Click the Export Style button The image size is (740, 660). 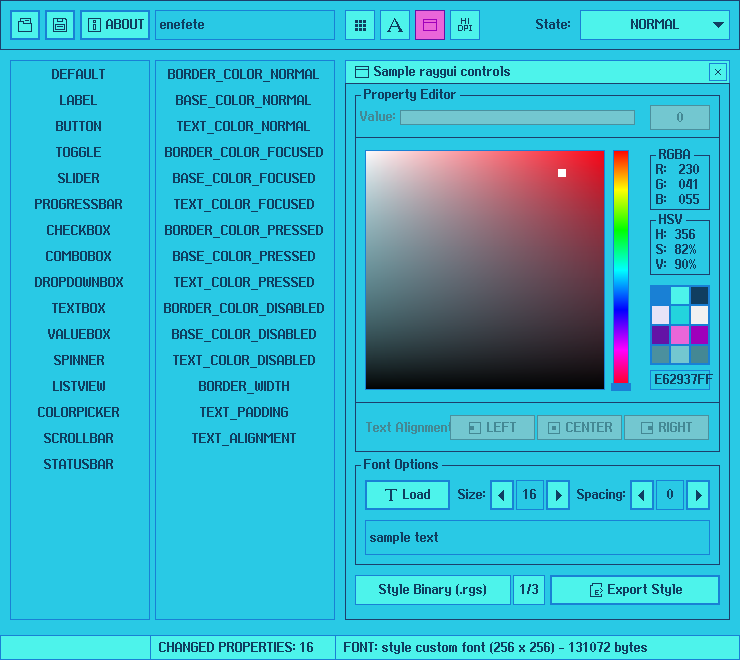point(635,590)
